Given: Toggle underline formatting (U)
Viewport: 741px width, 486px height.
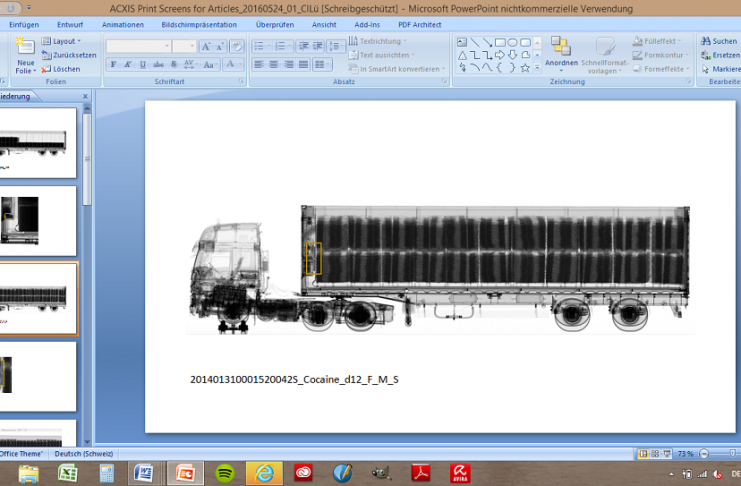Looking at the screenshot, I should [x=144, y=64].
